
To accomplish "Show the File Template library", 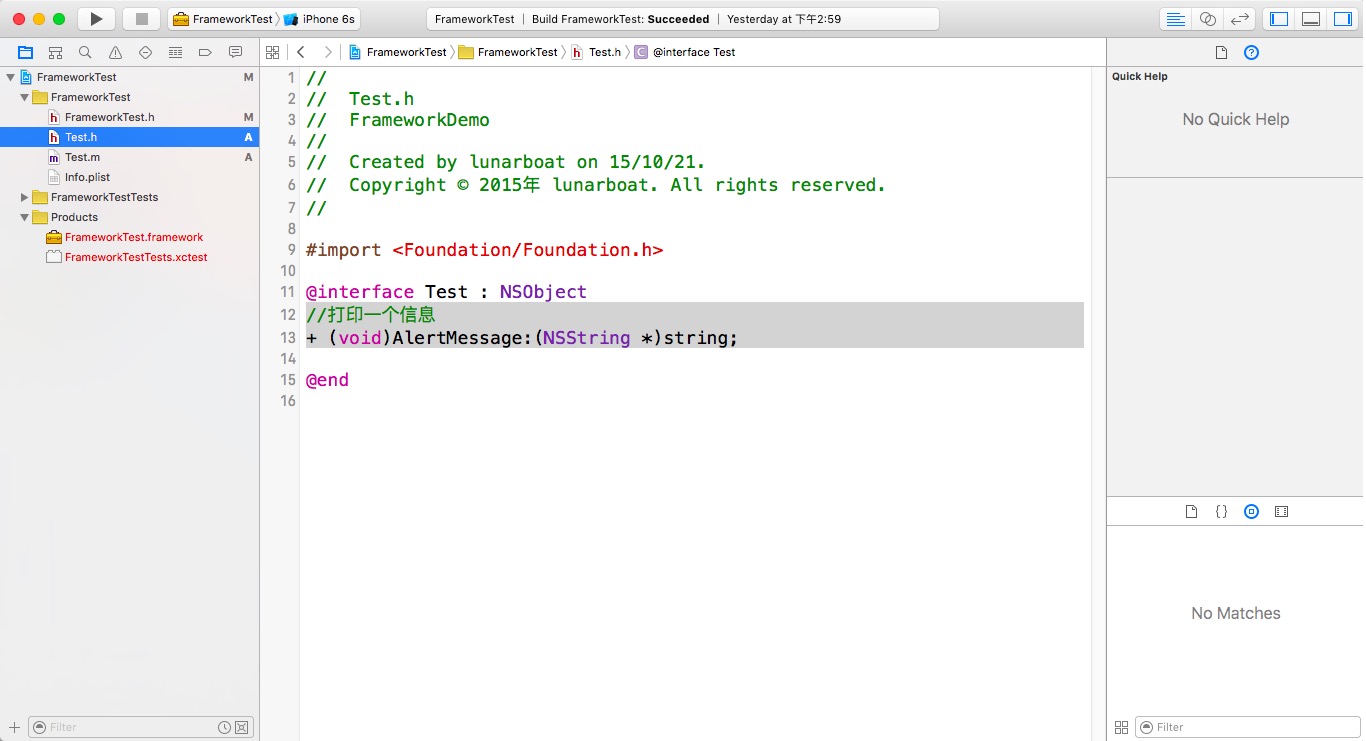I will (1191, 511).
